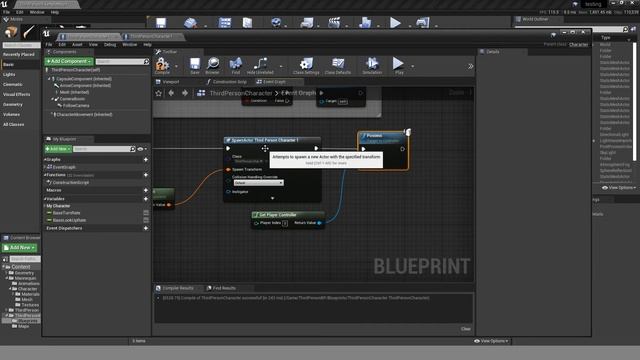
Task: Click the Find icon in the Blueprint toolbar
Action: click(x=236, y=64)
